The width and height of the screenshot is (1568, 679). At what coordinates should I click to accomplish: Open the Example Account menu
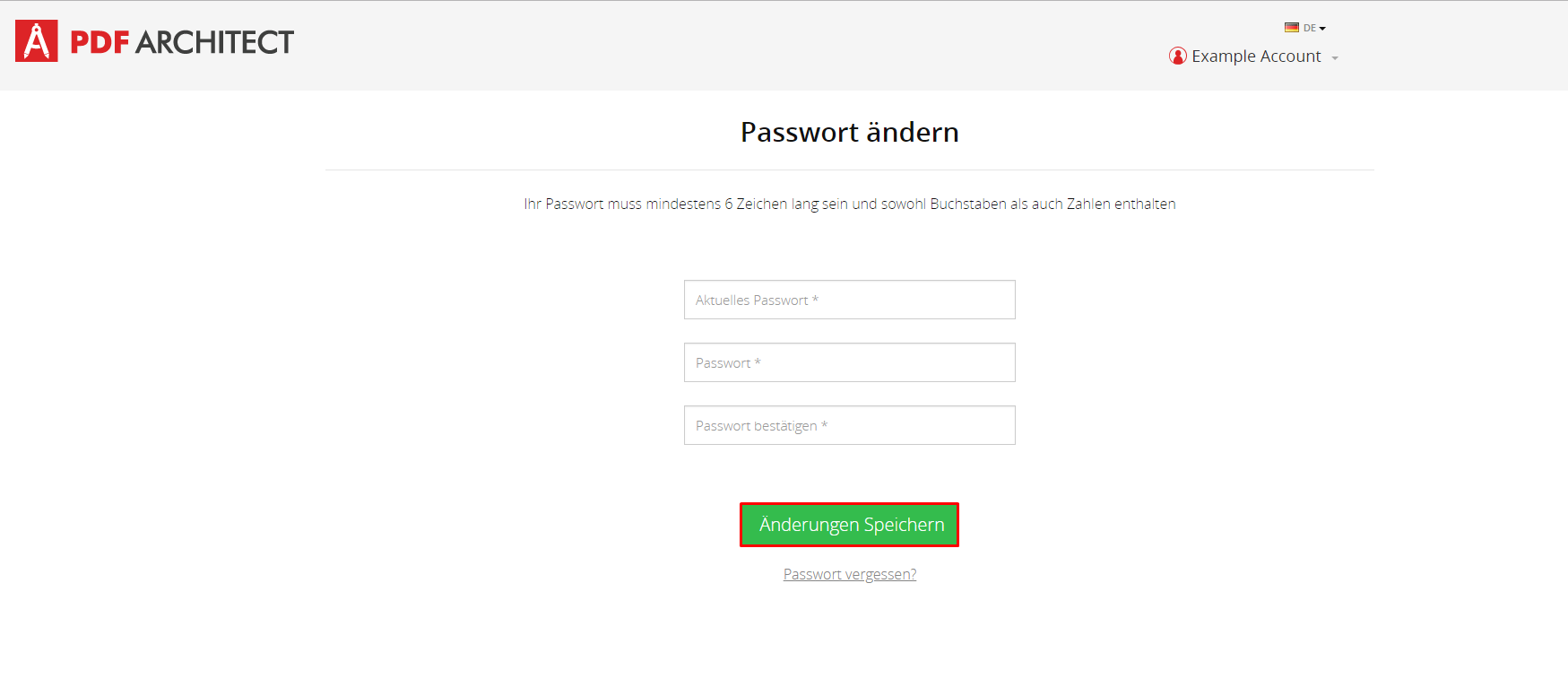pyautogui.click(x=1254, y=57)
